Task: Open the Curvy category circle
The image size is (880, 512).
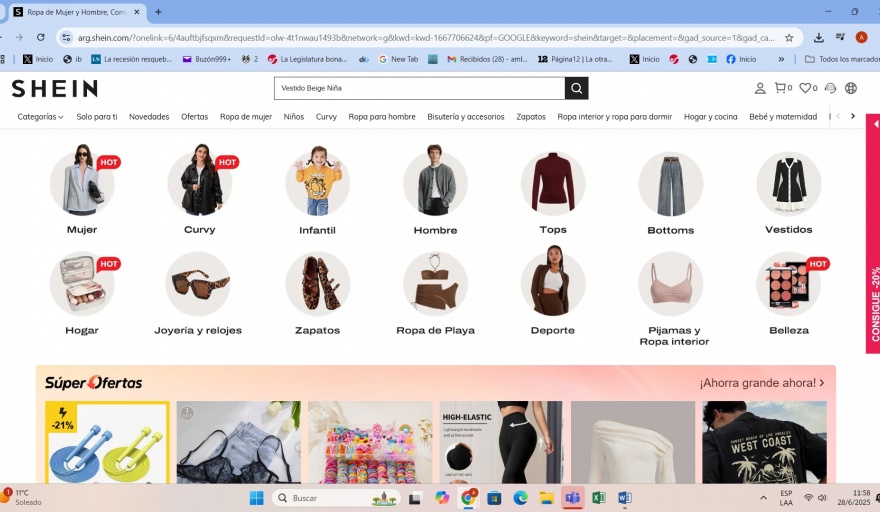Action: [x=200, y=189]
